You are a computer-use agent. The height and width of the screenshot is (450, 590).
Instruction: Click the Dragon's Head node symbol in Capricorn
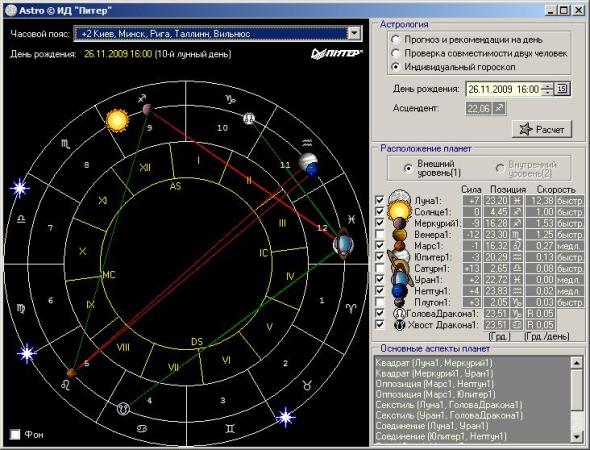point(249,119)
